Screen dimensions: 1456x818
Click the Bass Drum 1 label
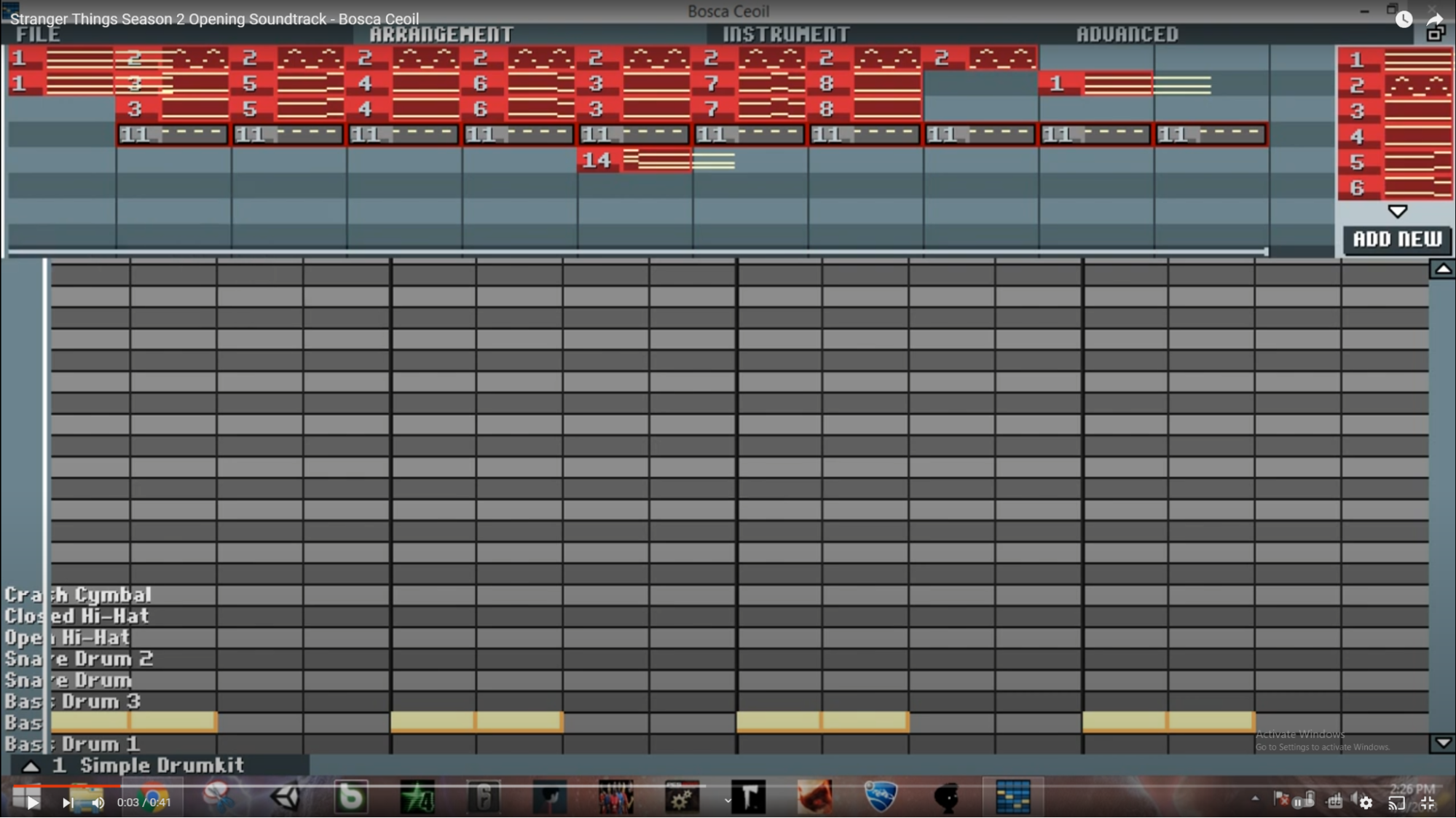[71, 744]
